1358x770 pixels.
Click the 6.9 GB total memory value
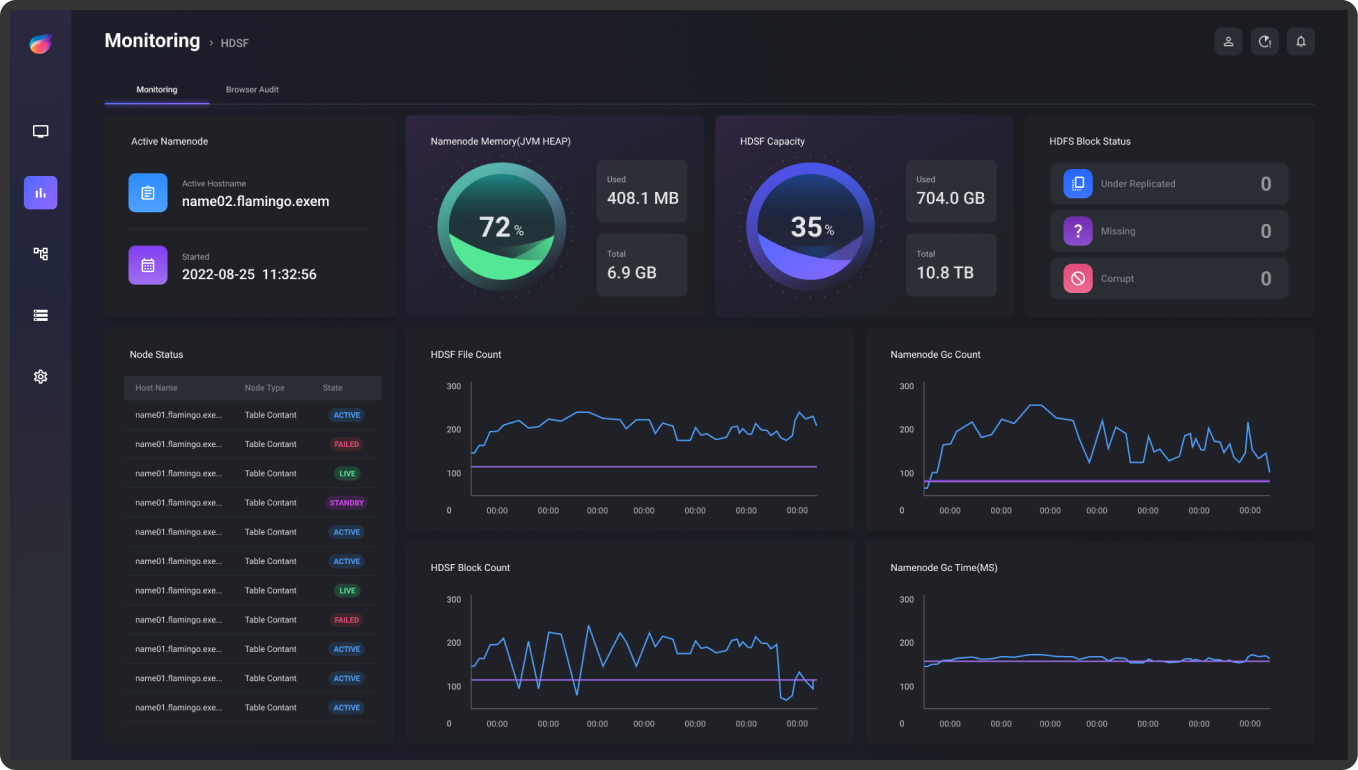click(632, 272)
